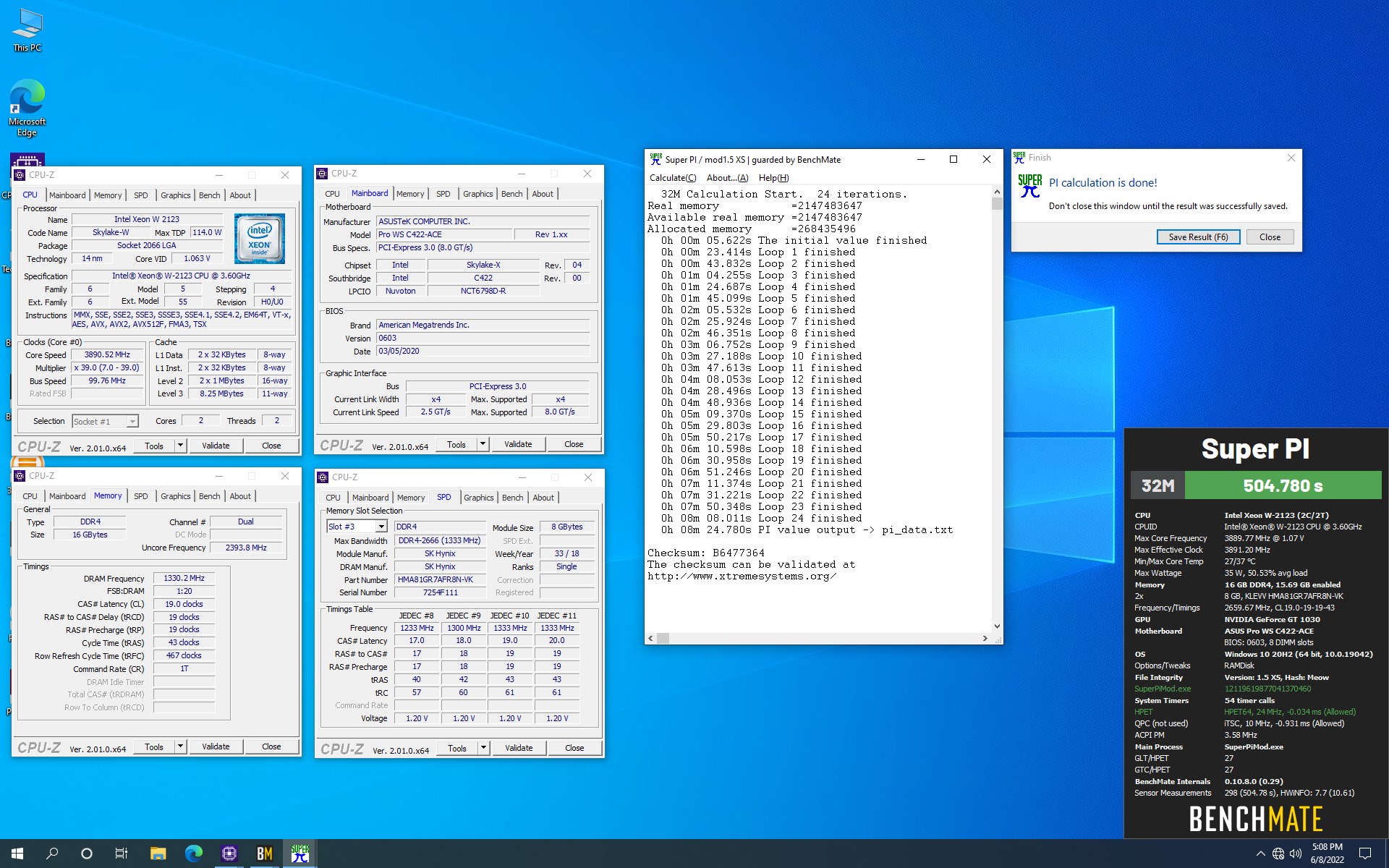The image size is (1389, 868).
Task: Expand Tools arrow in CPU-Z Memory window
Action: 180,746
